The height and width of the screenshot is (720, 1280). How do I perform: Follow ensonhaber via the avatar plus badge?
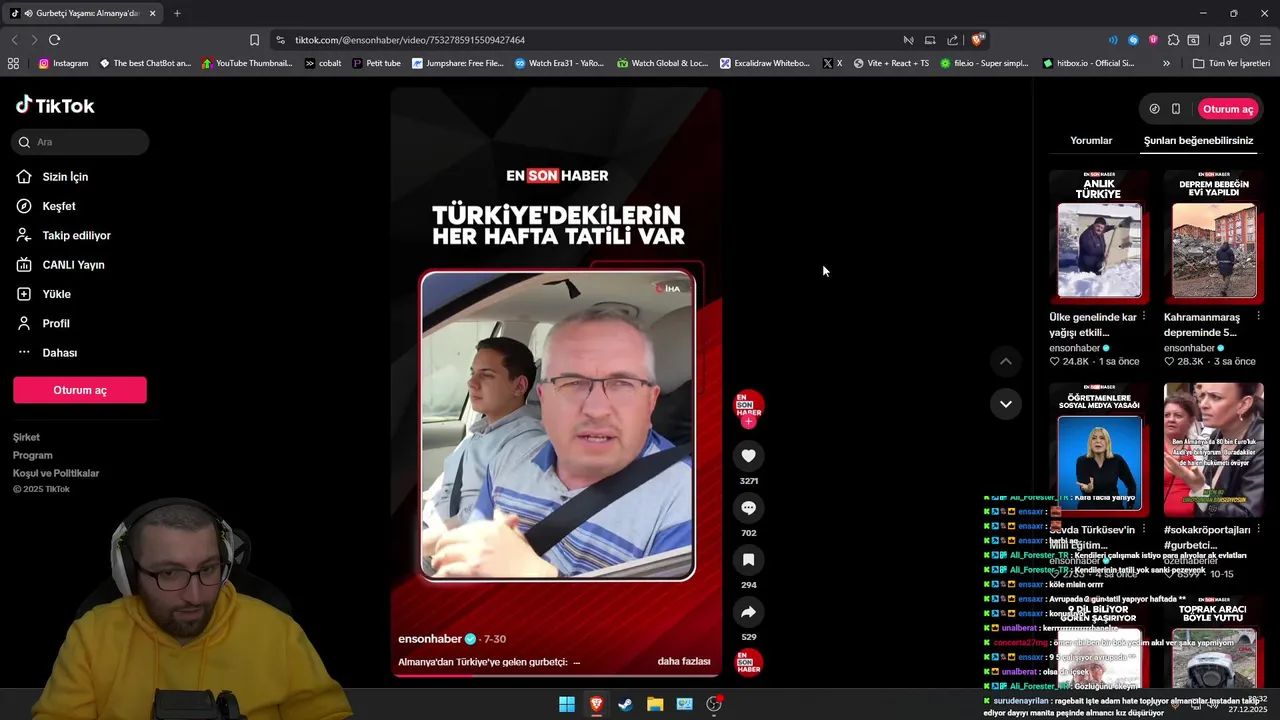click(x=748, y=422)
